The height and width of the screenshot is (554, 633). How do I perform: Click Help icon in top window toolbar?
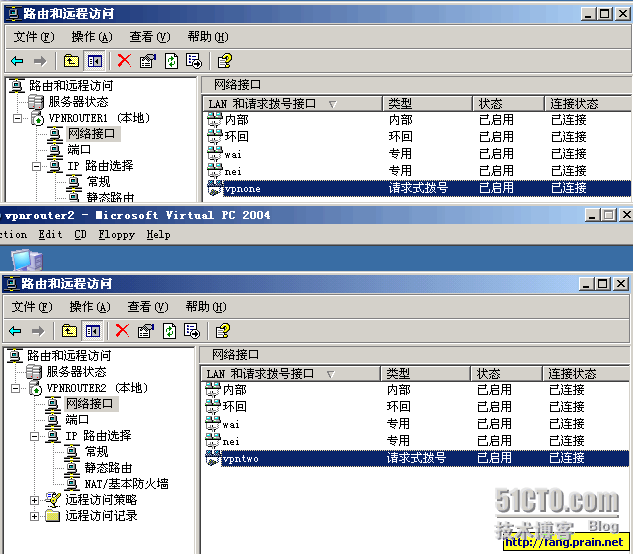click(x=224, y=61)
